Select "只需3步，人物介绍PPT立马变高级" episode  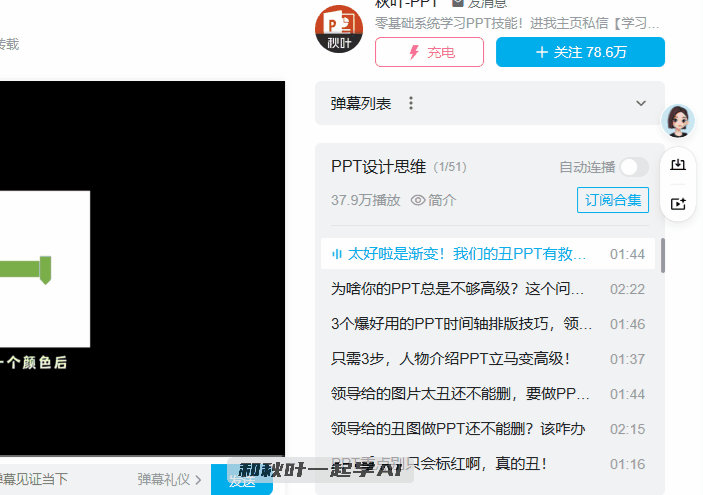[450, 359]
